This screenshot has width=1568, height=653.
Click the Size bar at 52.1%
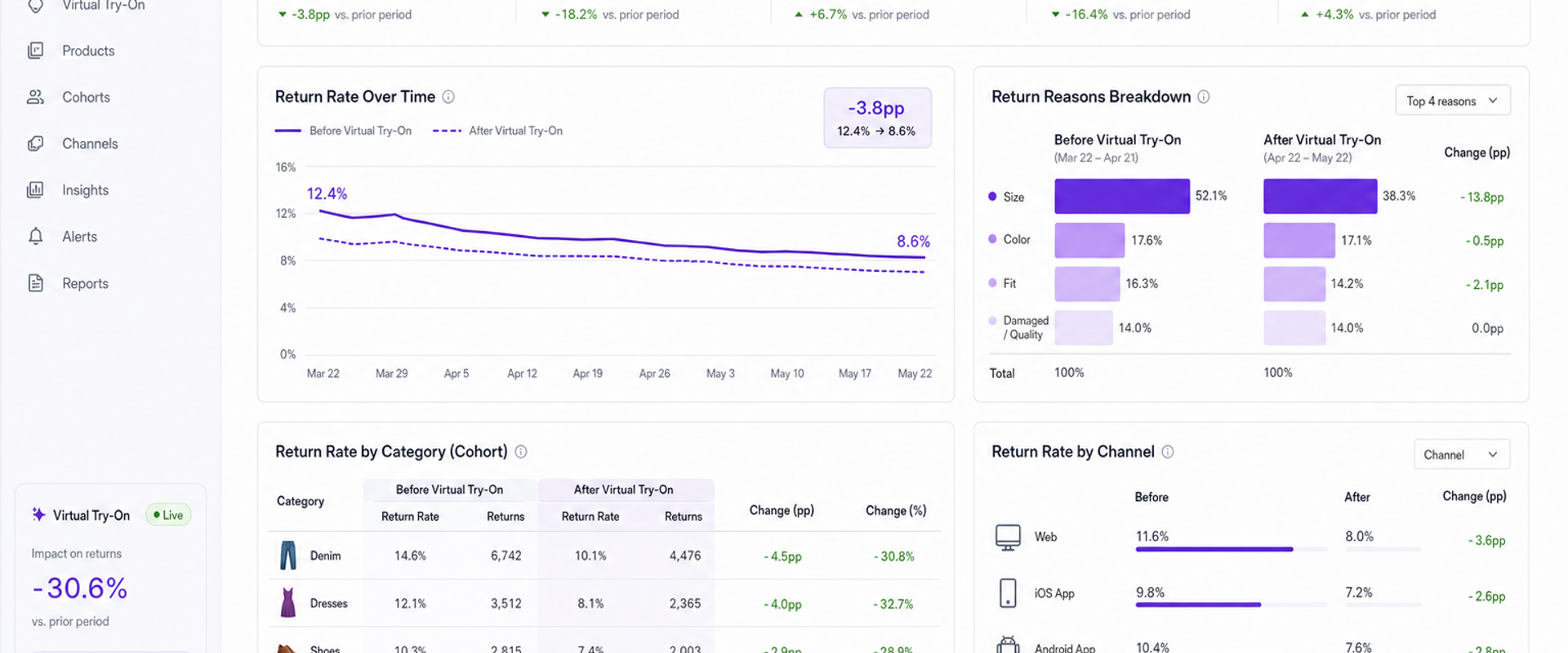coord(1122,196)
